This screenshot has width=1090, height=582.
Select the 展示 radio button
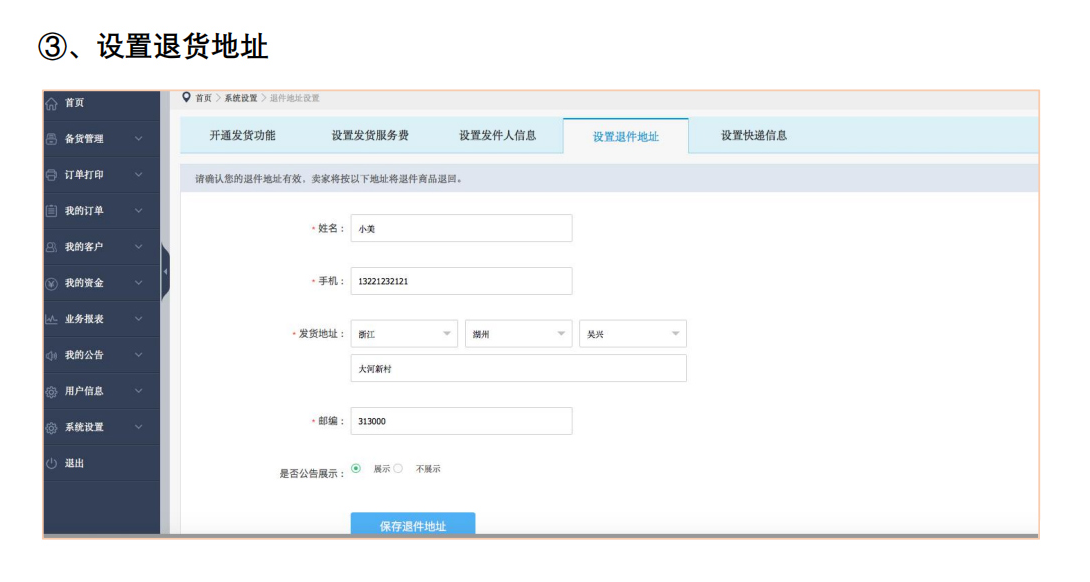pyautogui.click(x=356, y=469)
